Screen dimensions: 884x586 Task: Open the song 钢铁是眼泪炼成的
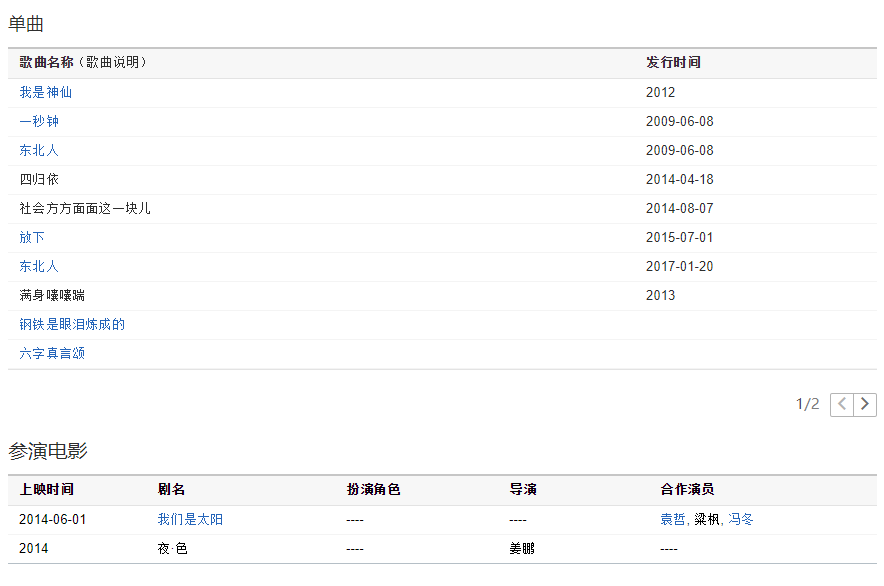pyautogui.click(x=72, y=324)
